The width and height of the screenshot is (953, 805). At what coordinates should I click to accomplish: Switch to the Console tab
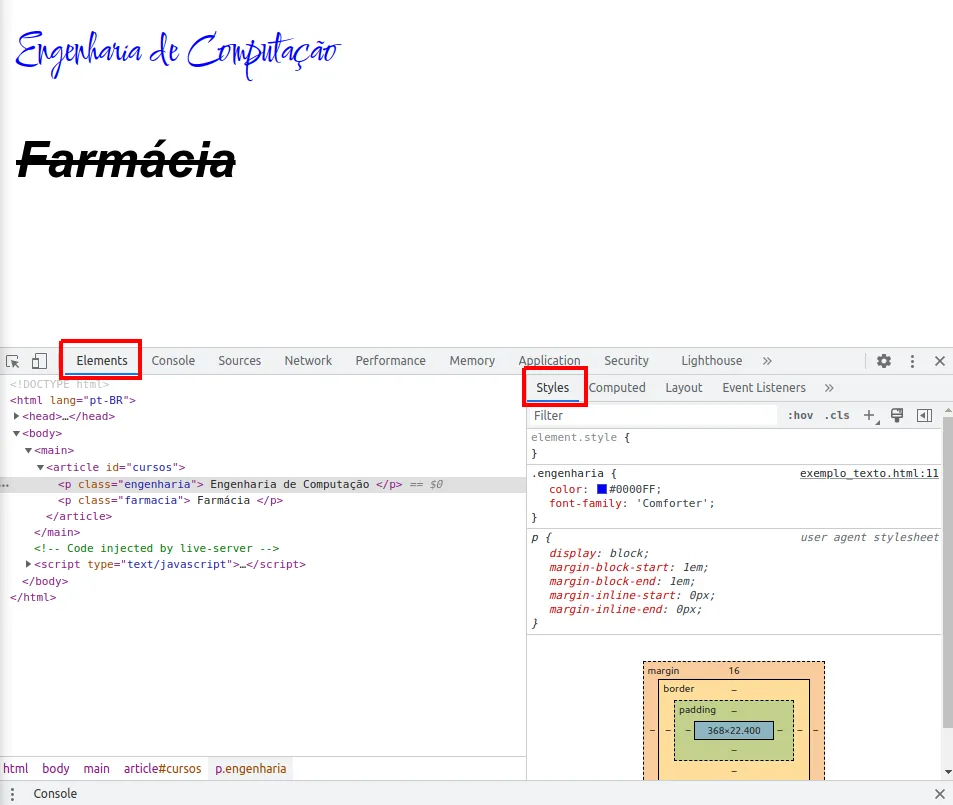tap(173, 361)
